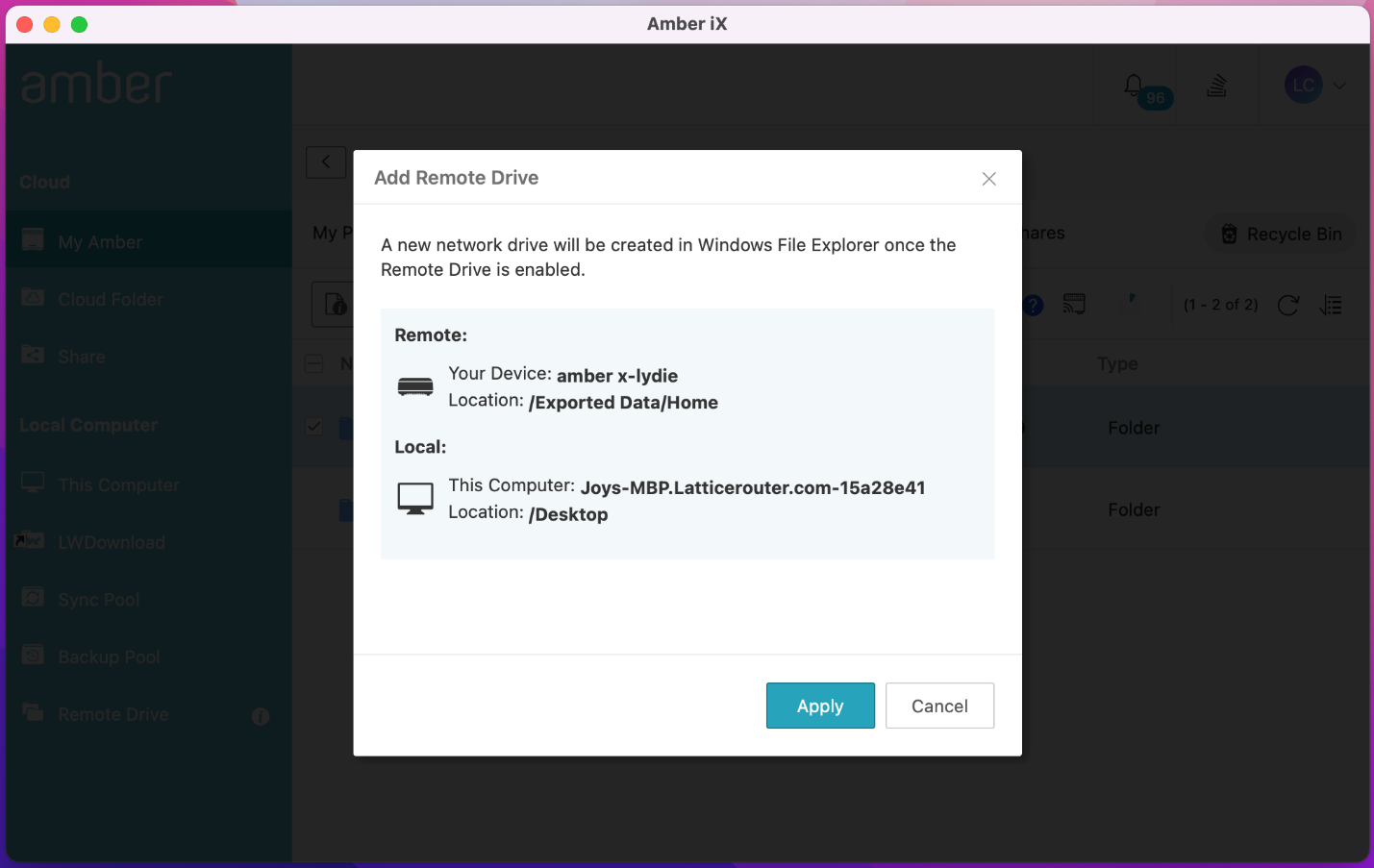Select This Computer in sidebar
Image resolution: width=1374 pixels, height=868 pixels.
(149, 484)
